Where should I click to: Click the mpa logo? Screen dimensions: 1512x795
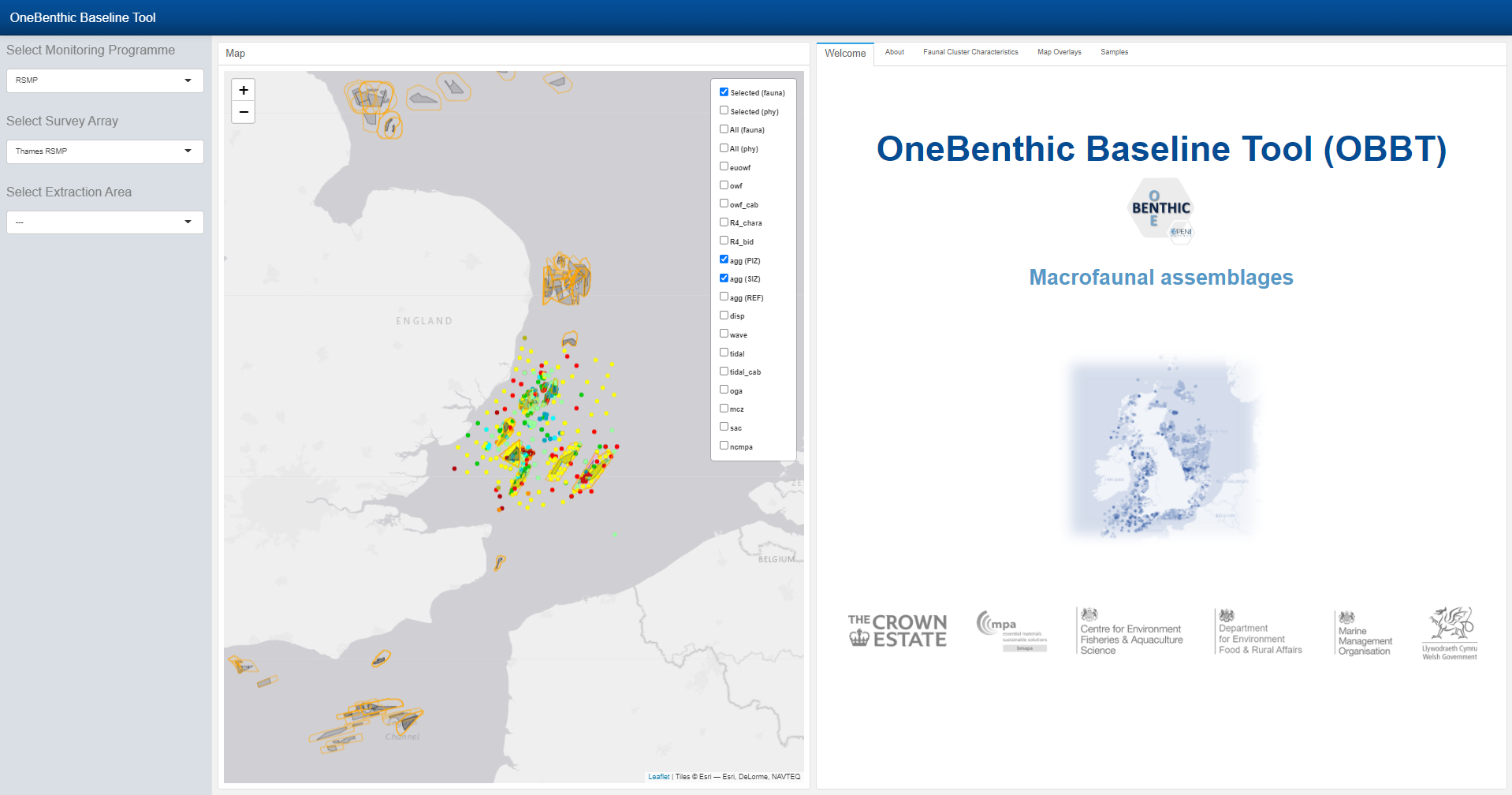tap(1011, 630)
